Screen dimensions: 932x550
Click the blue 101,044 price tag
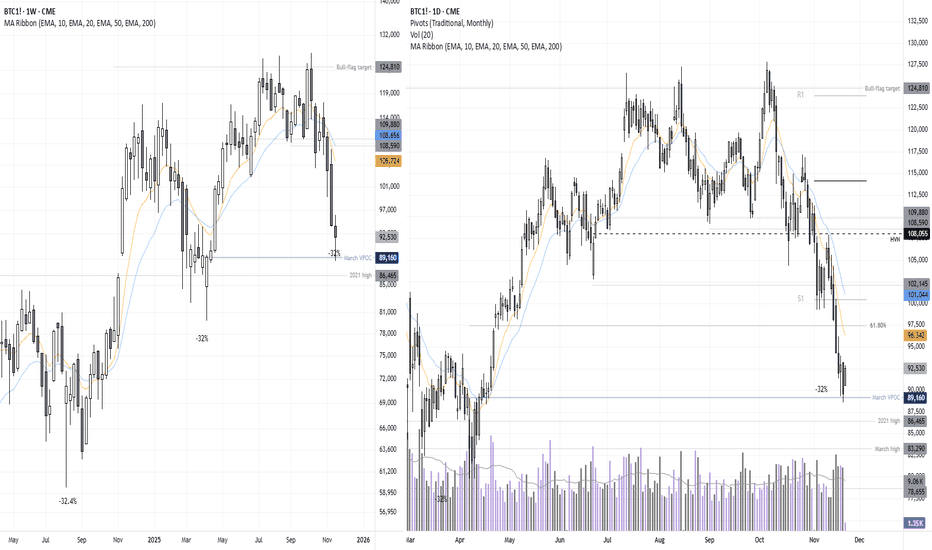click(x=916, y=296)
